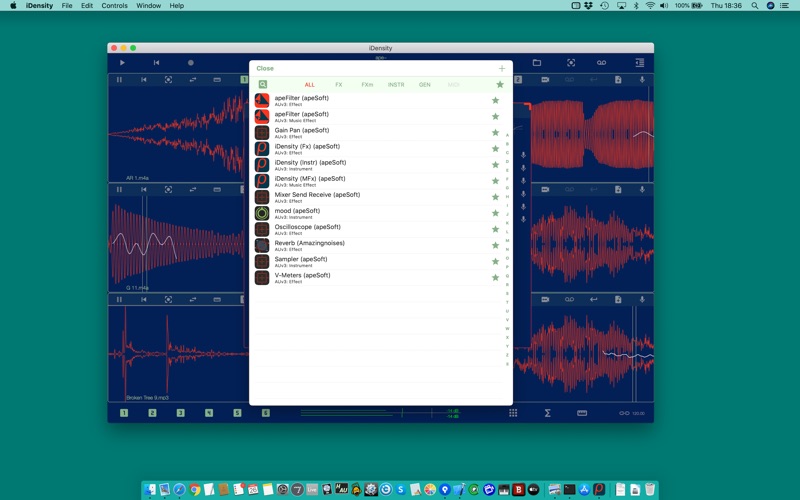The image size is (800, 500).
Task: Click the file import icon on the top right track
Action: 618,80
